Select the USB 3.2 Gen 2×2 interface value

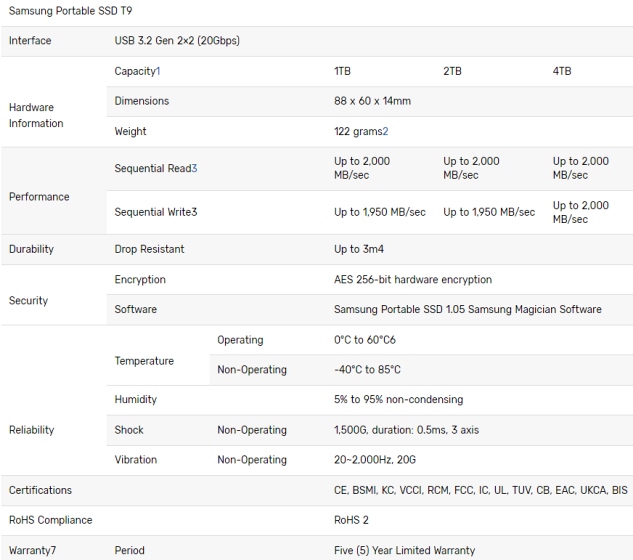click(176, 41)
